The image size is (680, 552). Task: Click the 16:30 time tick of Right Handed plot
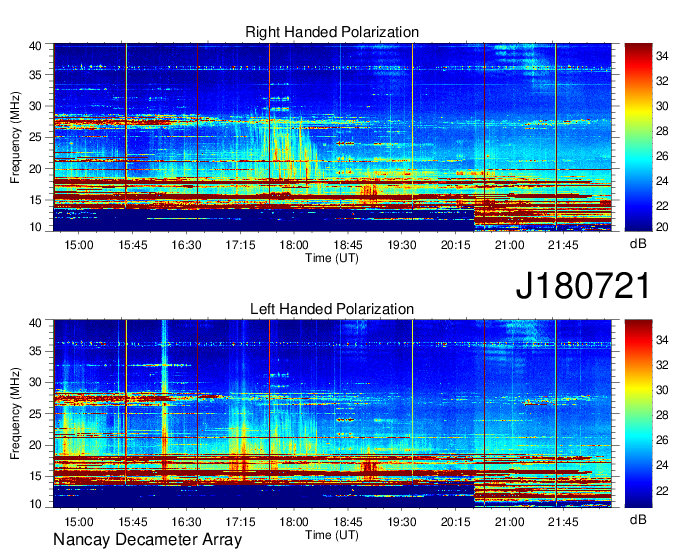coord(186,245)
